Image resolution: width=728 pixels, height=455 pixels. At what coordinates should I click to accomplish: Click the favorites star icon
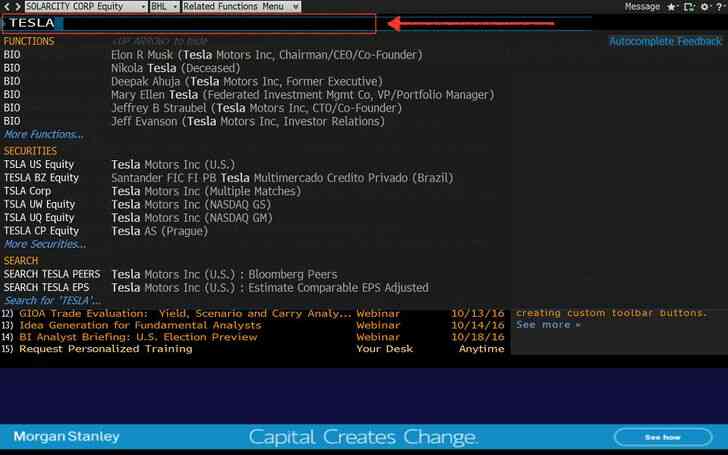point(671,7)
